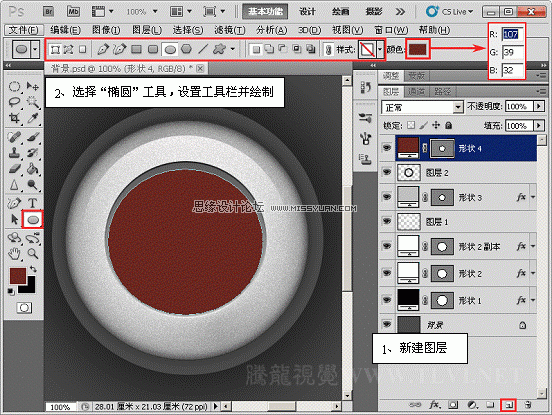Launch Mini Bridge
Viewport: 552px width, 415px height.
point(73,12)
